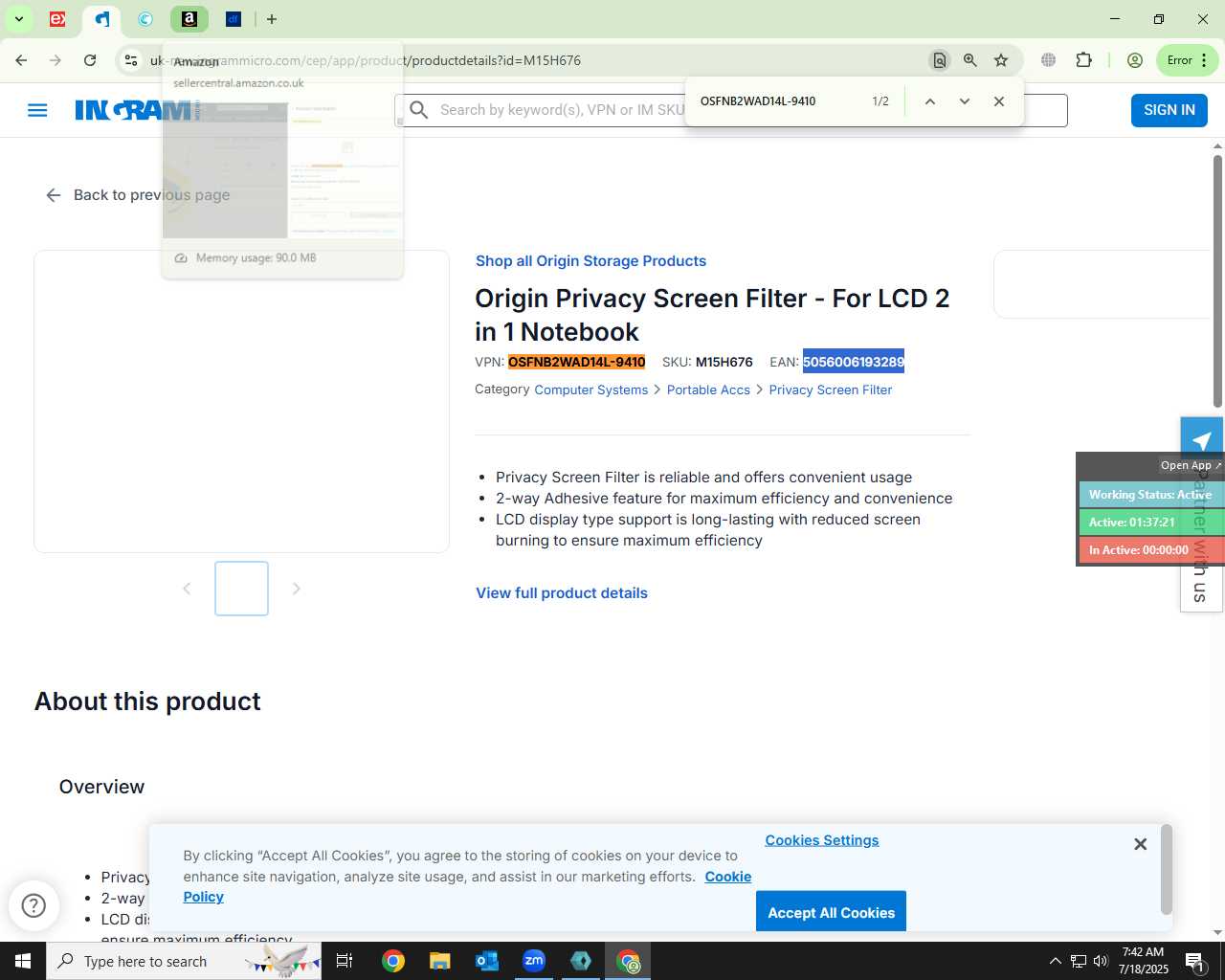The width and height of the screenshot is (1225, 980).
Task: Click the browser back arrow
Action: (x=21, y=60)
